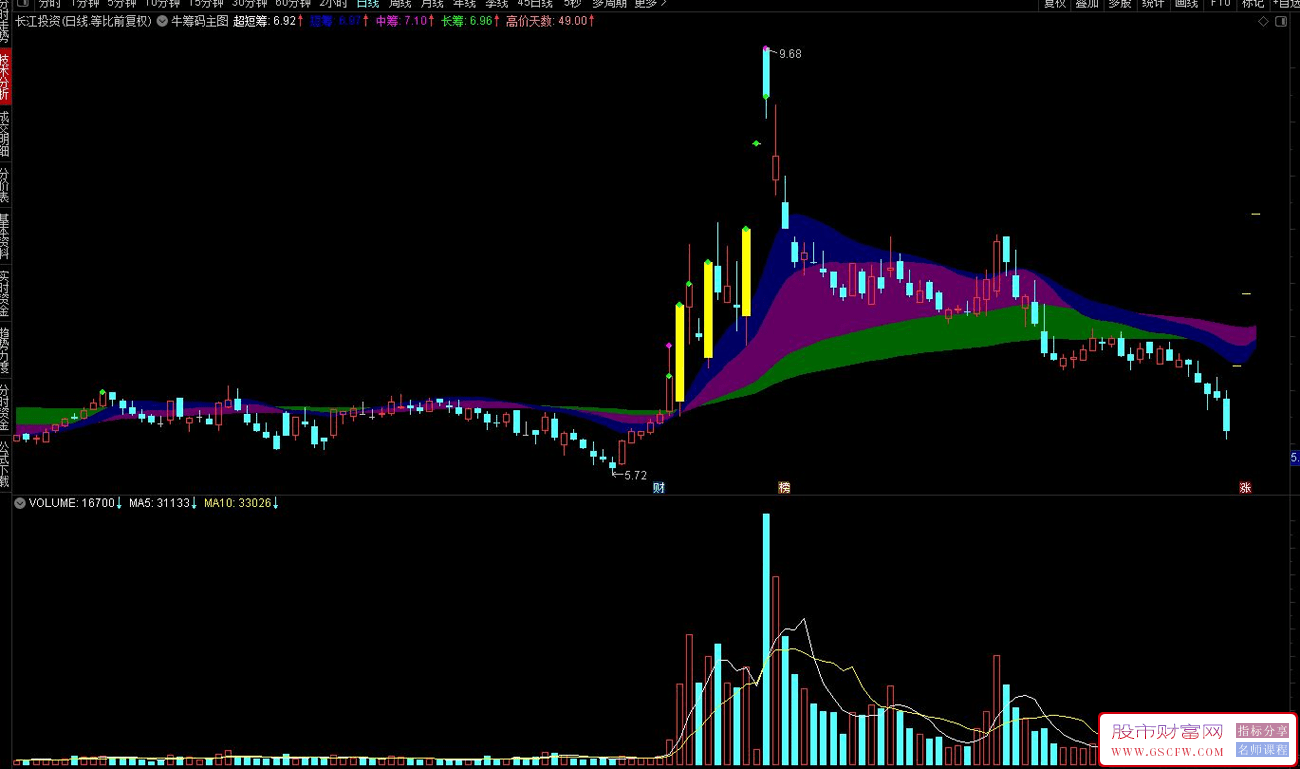Open the 趋势力度 sidebar tab

tap(5, 350)
